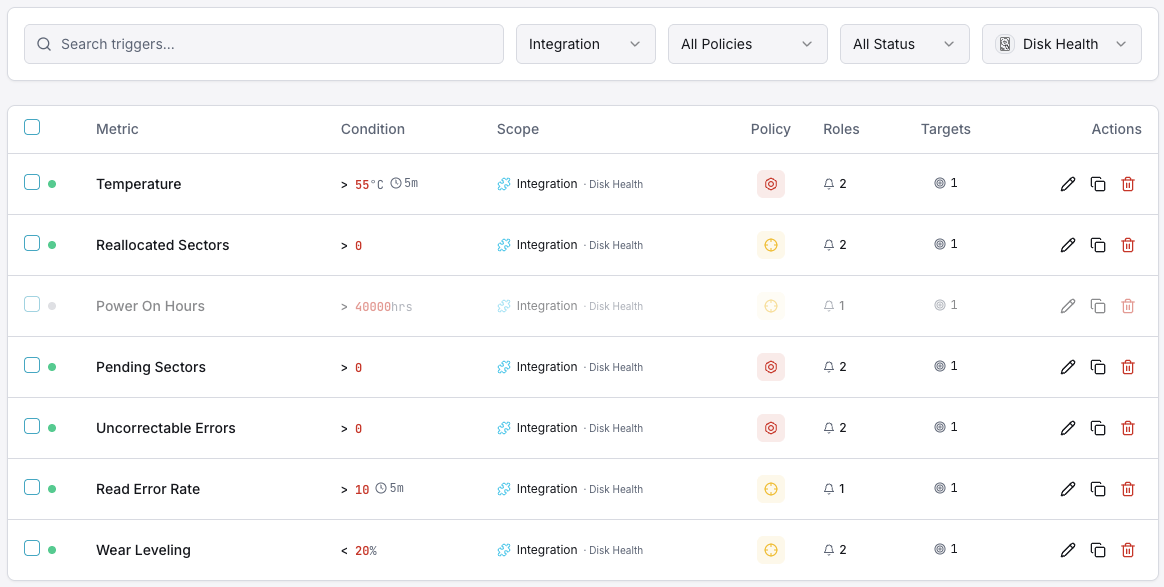Click the Disk Health label on the Temperature row
The width and height of the screenshot is (1164, 587).
[x=615, y=184]
